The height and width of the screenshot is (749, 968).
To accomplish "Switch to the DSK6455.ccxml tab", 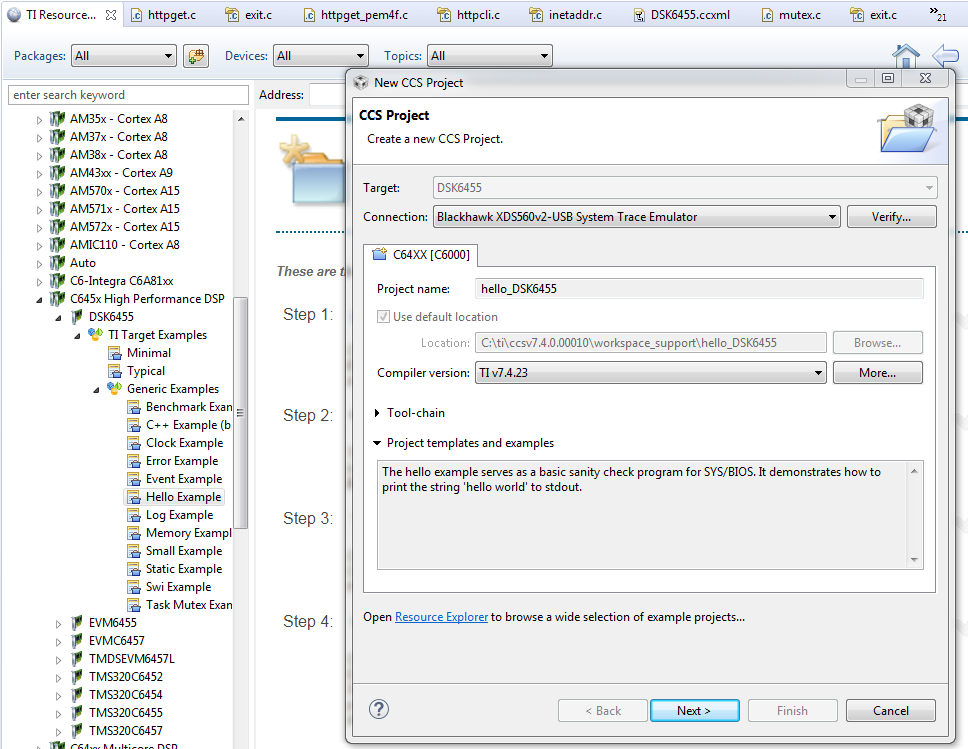I will click(682, 15).
